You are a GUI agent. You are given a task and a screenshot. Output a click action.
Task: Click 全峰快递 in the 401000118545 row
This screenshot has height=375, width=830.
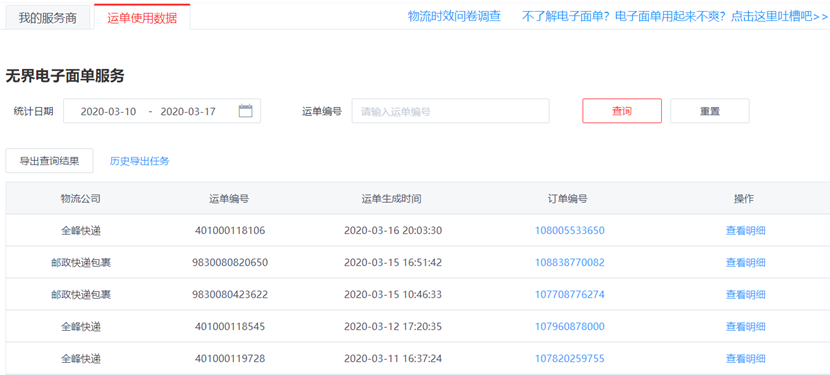tap(80, 326)
